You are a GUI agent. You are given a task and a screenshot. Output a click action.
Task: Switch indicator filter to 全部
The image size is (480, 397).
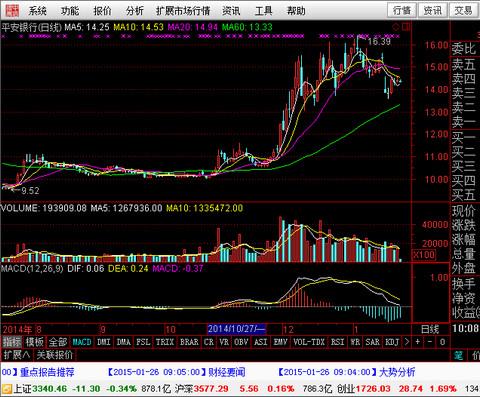[58, 342]
